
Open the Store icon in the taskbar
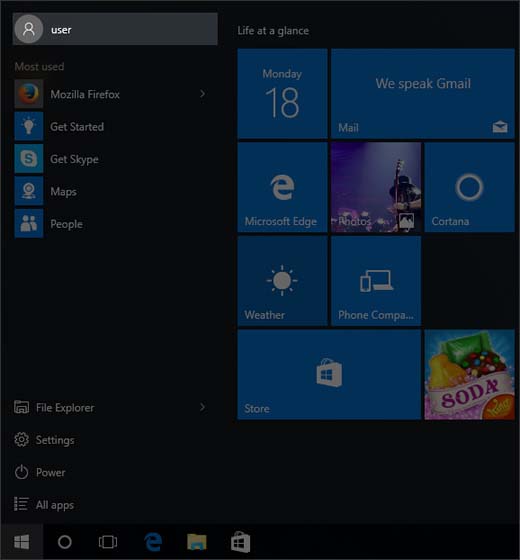point(240,542)
